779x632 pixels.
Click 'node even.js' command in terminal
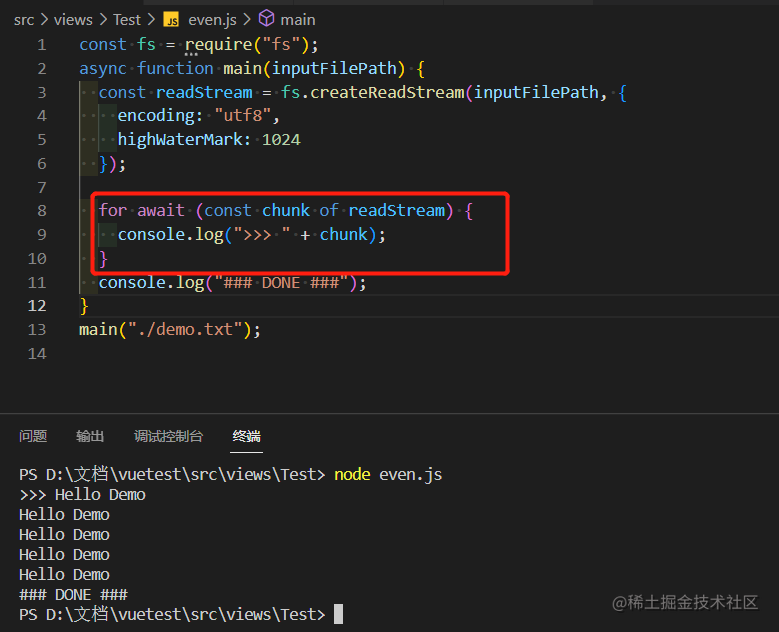(388, 474)
